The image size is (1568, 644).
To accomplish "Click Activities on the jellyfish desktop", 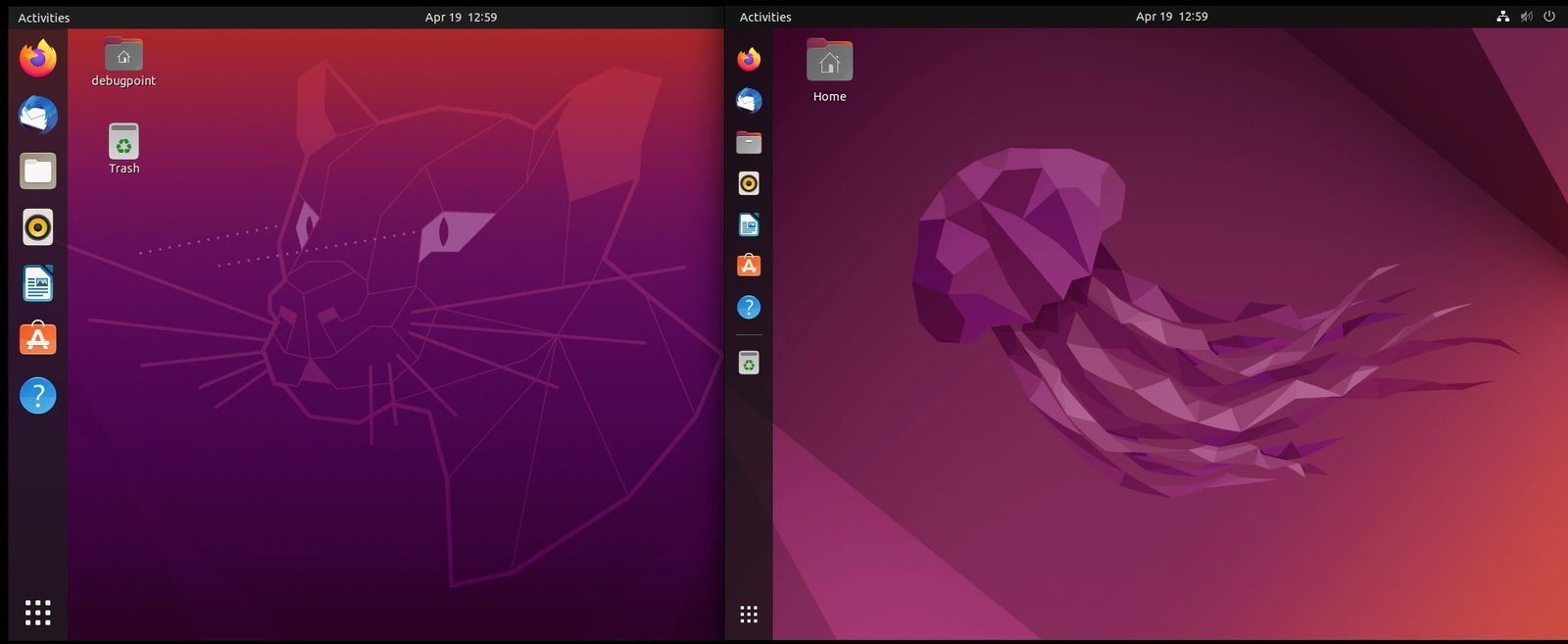I will (x=765, y=17).
